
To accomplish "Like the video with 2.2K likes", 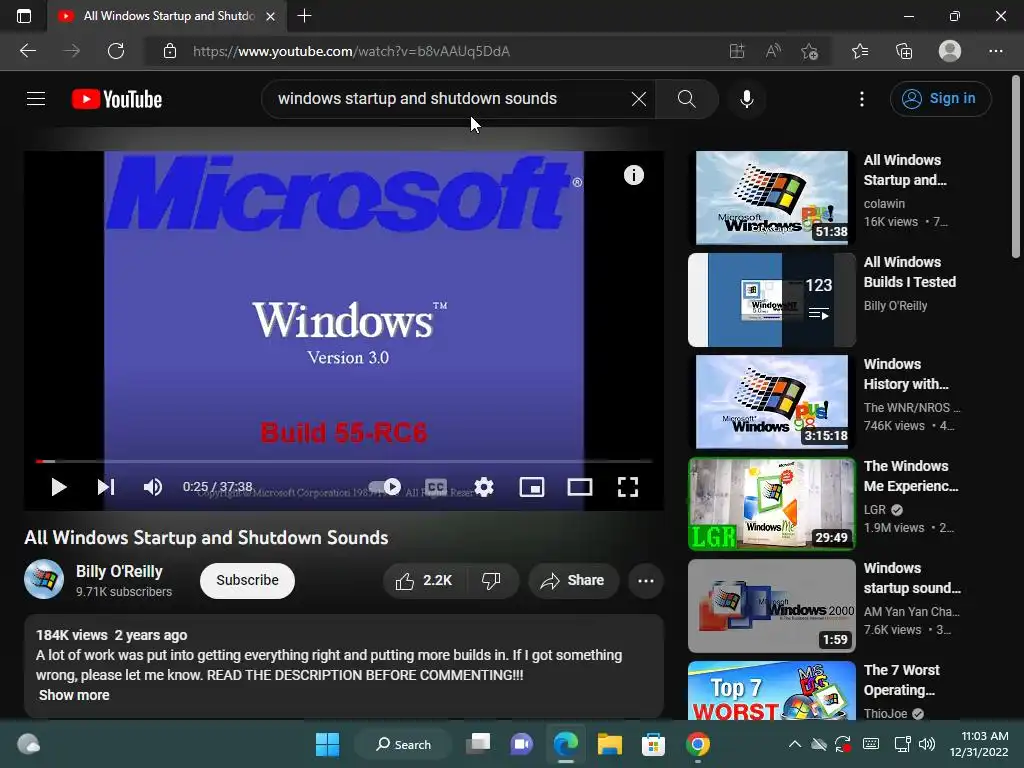I will click(424, 581).
